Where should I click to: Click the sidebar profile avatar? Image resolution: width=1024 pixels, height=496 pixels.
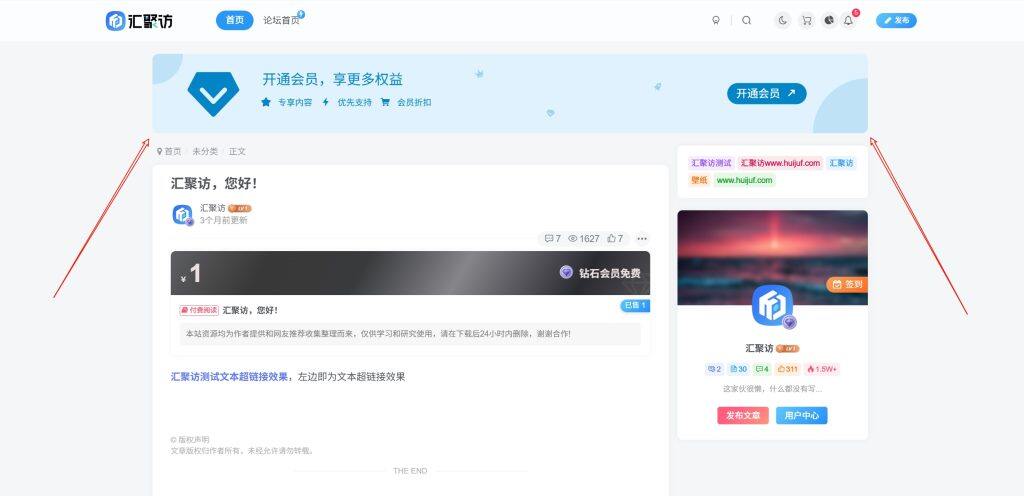coord(773,305)
